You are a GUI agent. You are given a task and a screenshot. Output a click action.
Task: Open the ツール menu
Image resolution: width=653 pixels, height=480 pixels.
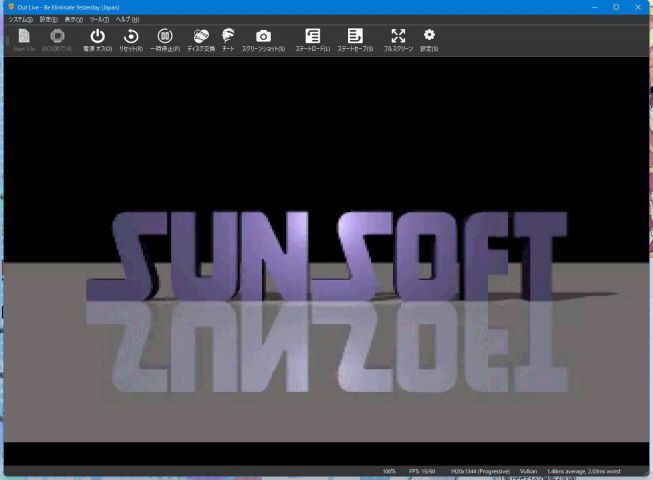[x=99, y=20]
